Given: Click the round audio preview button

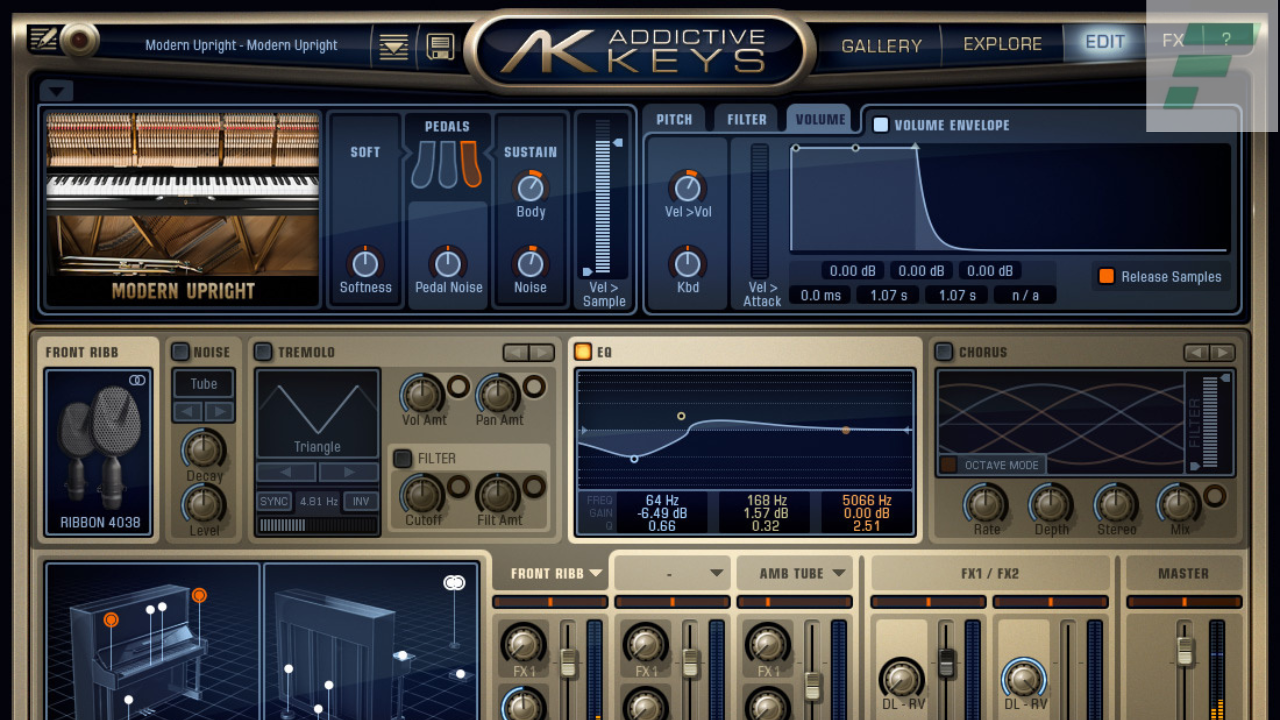Looking at the screenshot, I should click(80, 40).
